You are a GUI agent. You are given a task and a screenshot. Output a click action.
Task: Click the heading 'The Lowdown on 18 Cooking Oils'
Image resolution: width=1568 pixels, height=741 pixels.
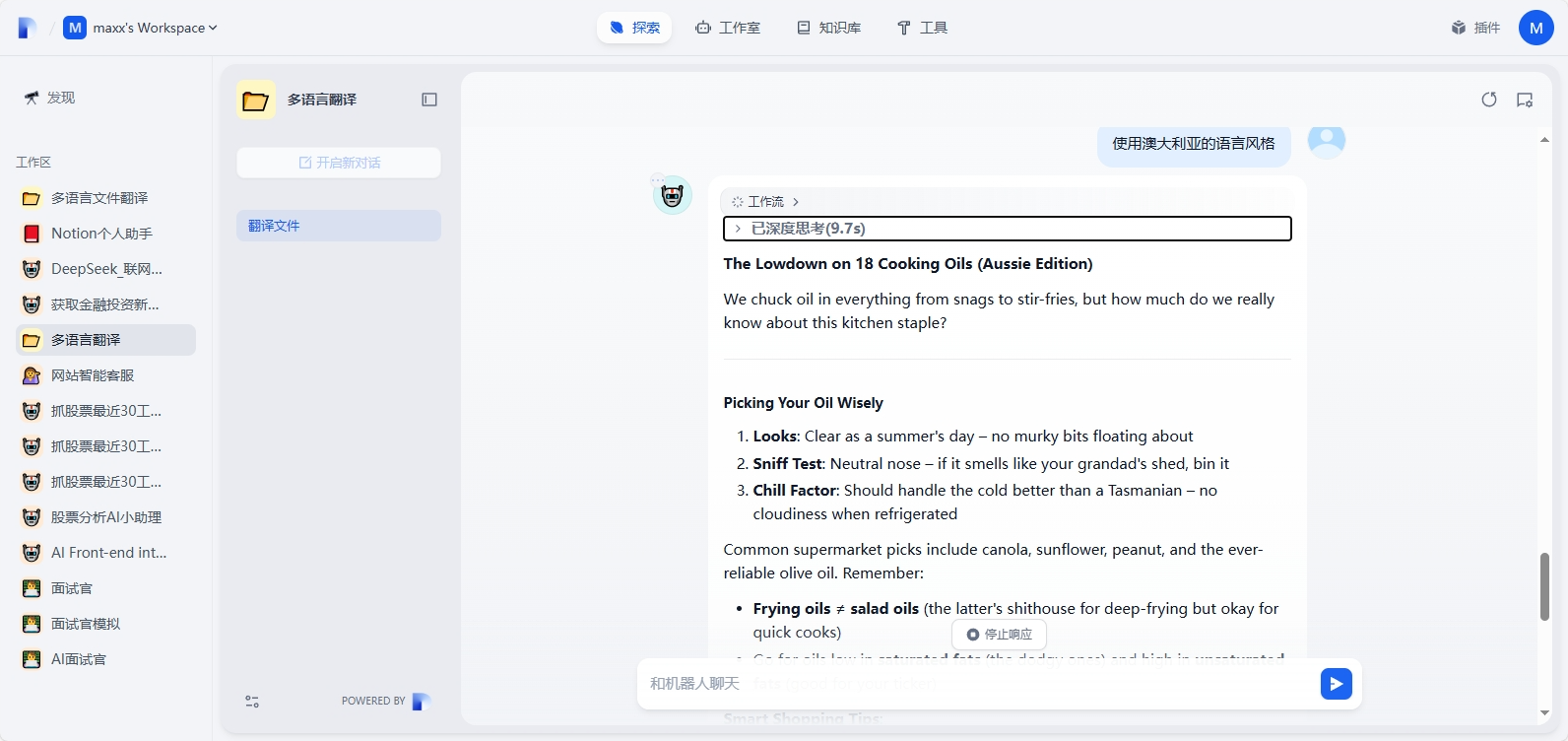908,264
